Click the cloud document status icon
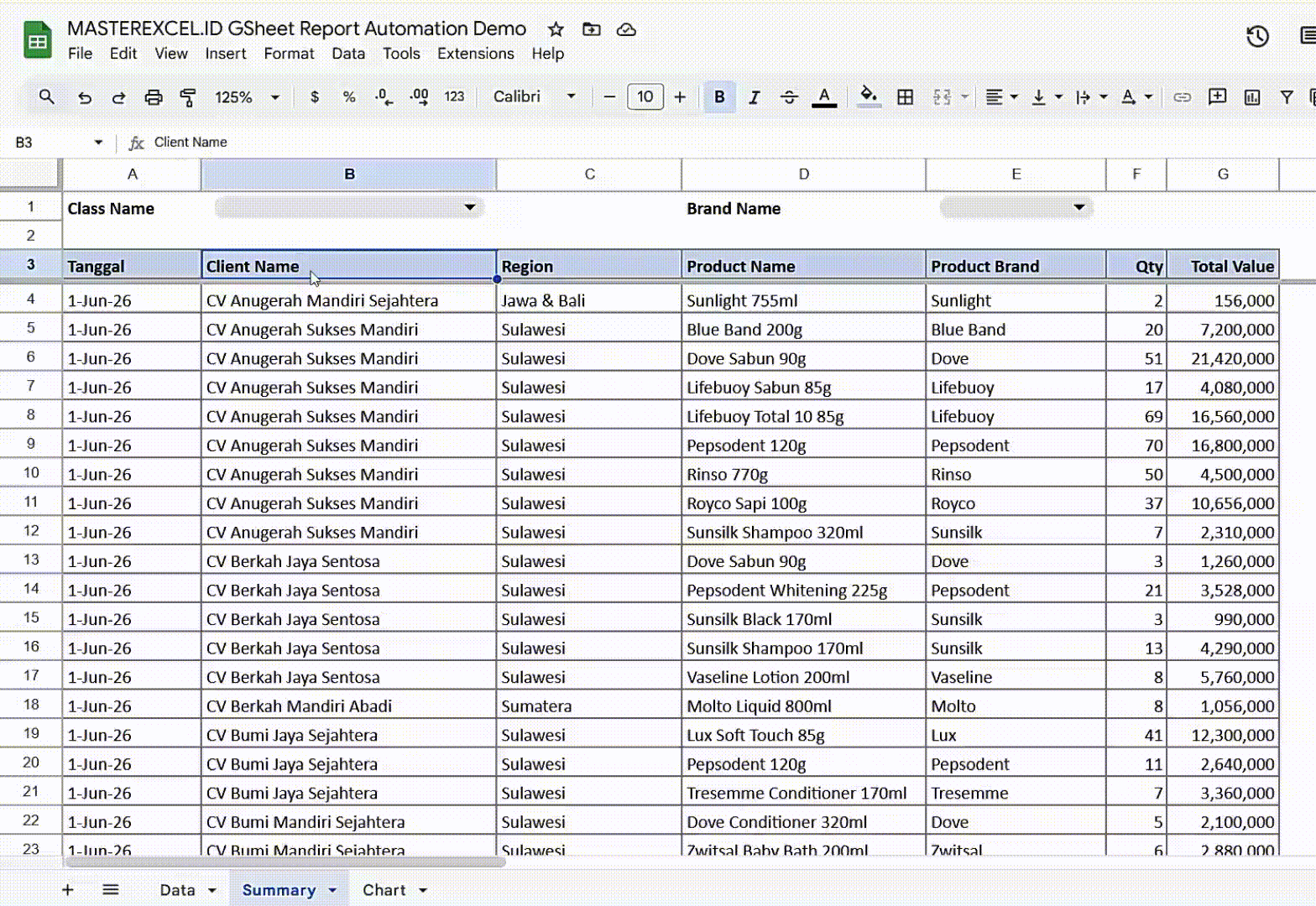Viewport: 1316px width, 906px height. tap(626, 29)
